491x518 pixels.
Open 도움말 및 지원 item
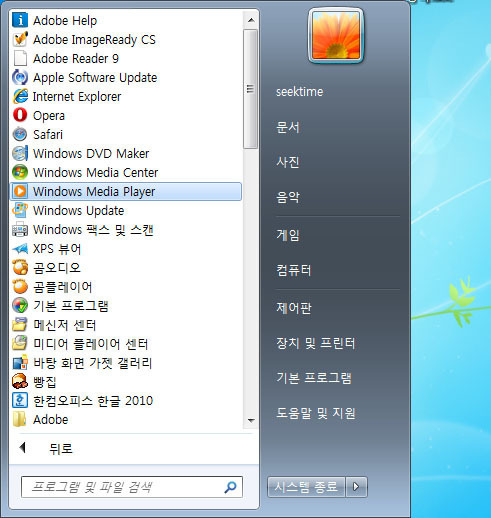point(315,413)
